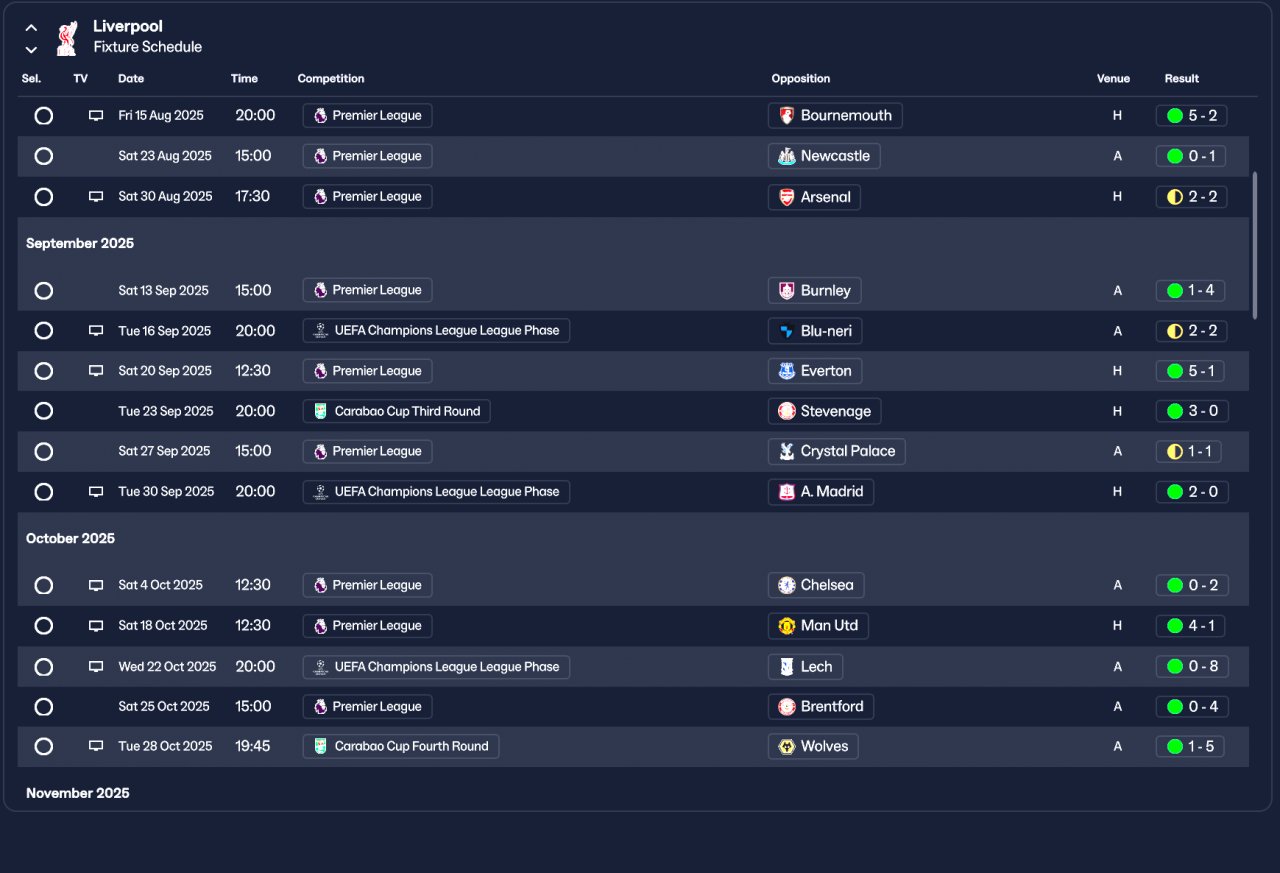Click the TV icon for the Bournemouth fixture
This screenshot has height=873, width=1280.
coord(96,116)
